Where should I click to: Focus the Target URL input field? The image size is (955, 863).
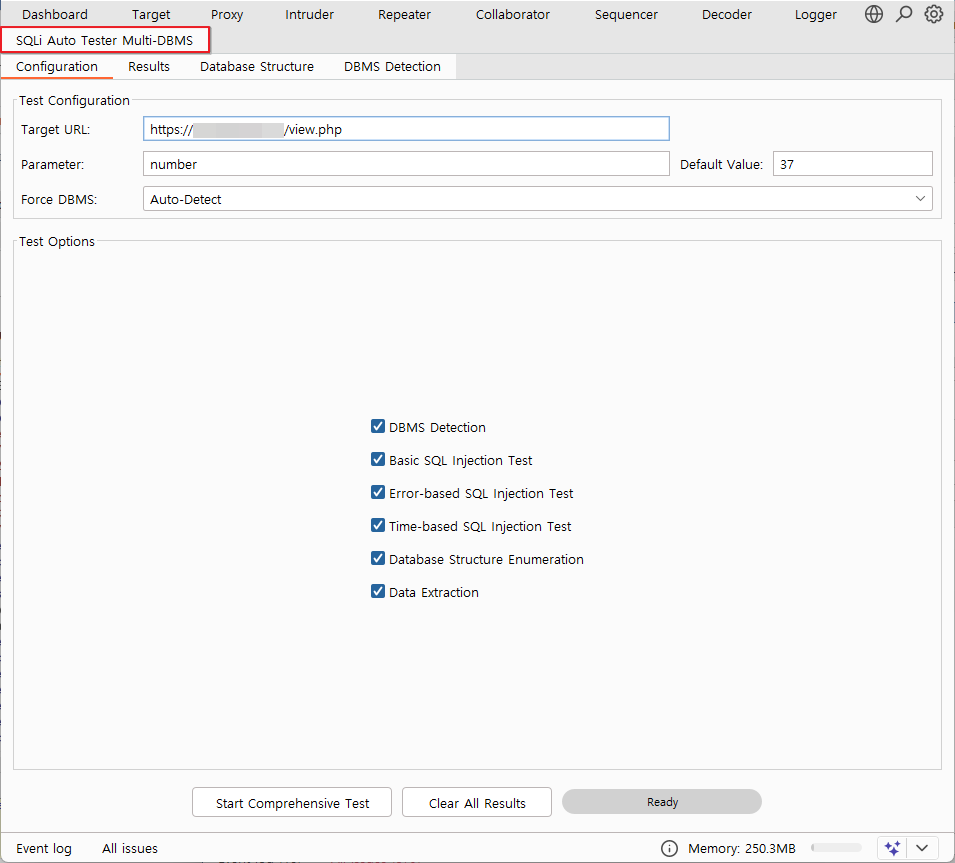[x=406, y=129]
